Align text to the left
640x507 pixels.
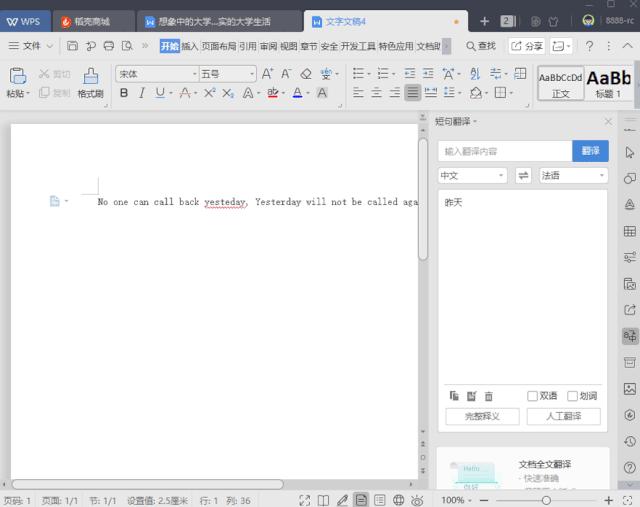(x=358, y=93)
